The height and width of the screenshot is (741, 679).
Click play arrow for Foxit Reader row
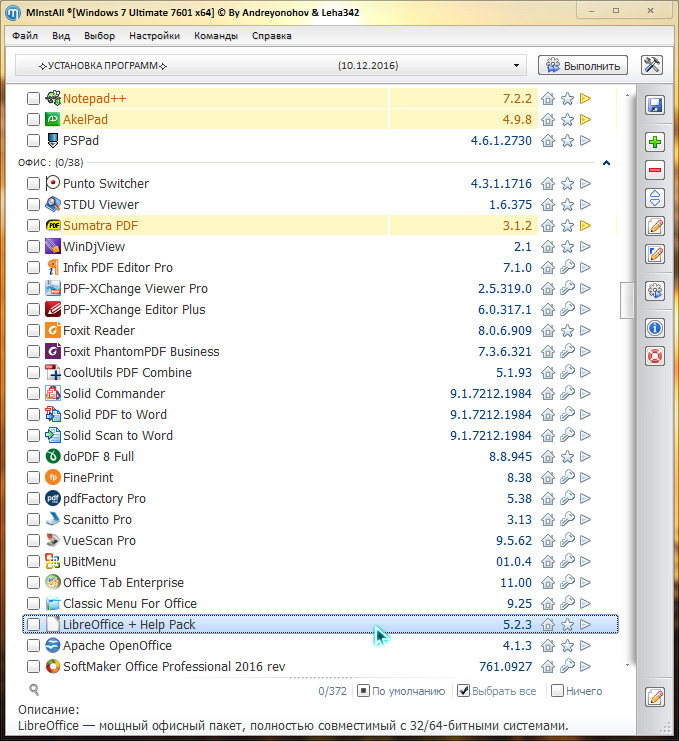tap(585, 330)
